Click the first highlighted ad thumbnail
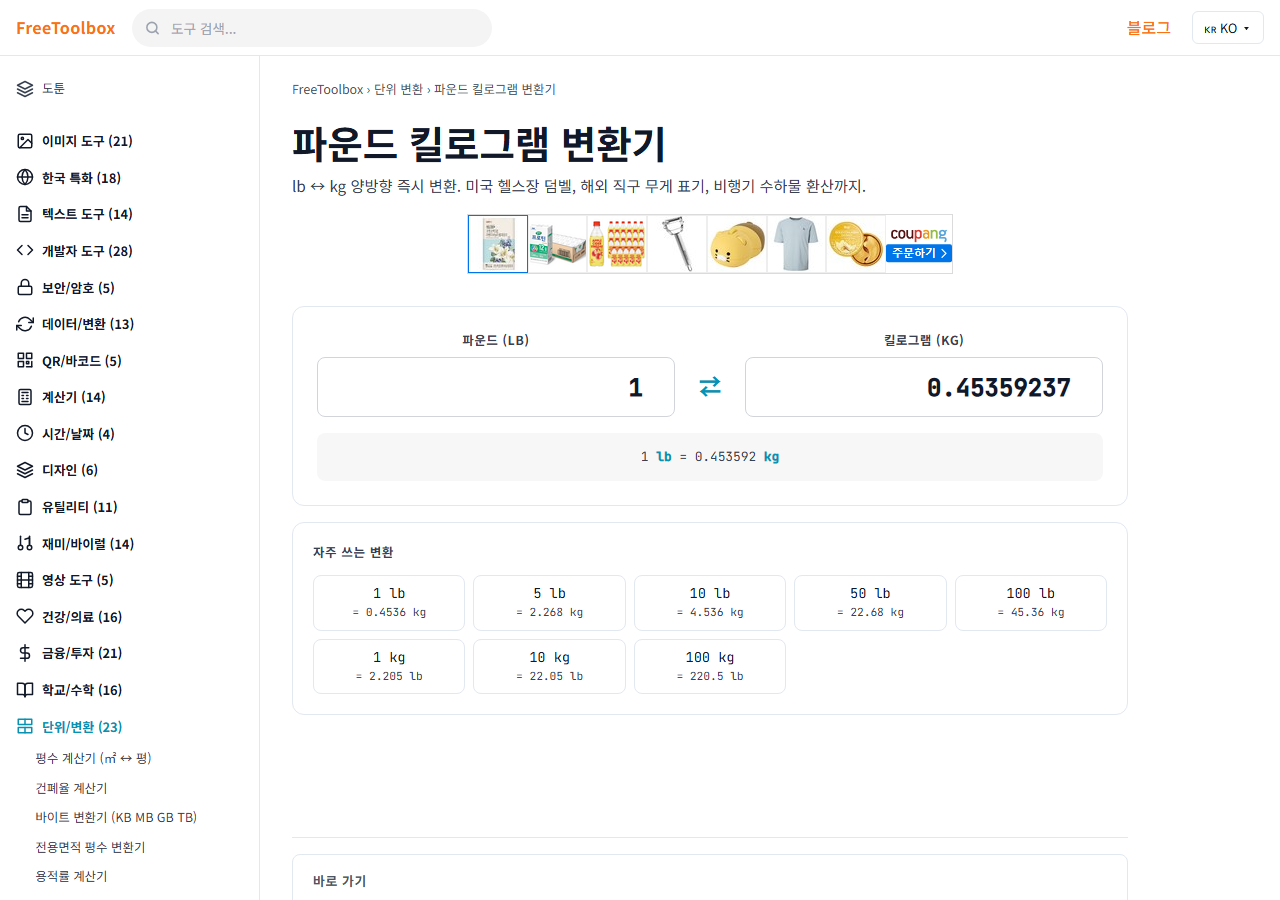1280x900 pixels. click(498, 244)
